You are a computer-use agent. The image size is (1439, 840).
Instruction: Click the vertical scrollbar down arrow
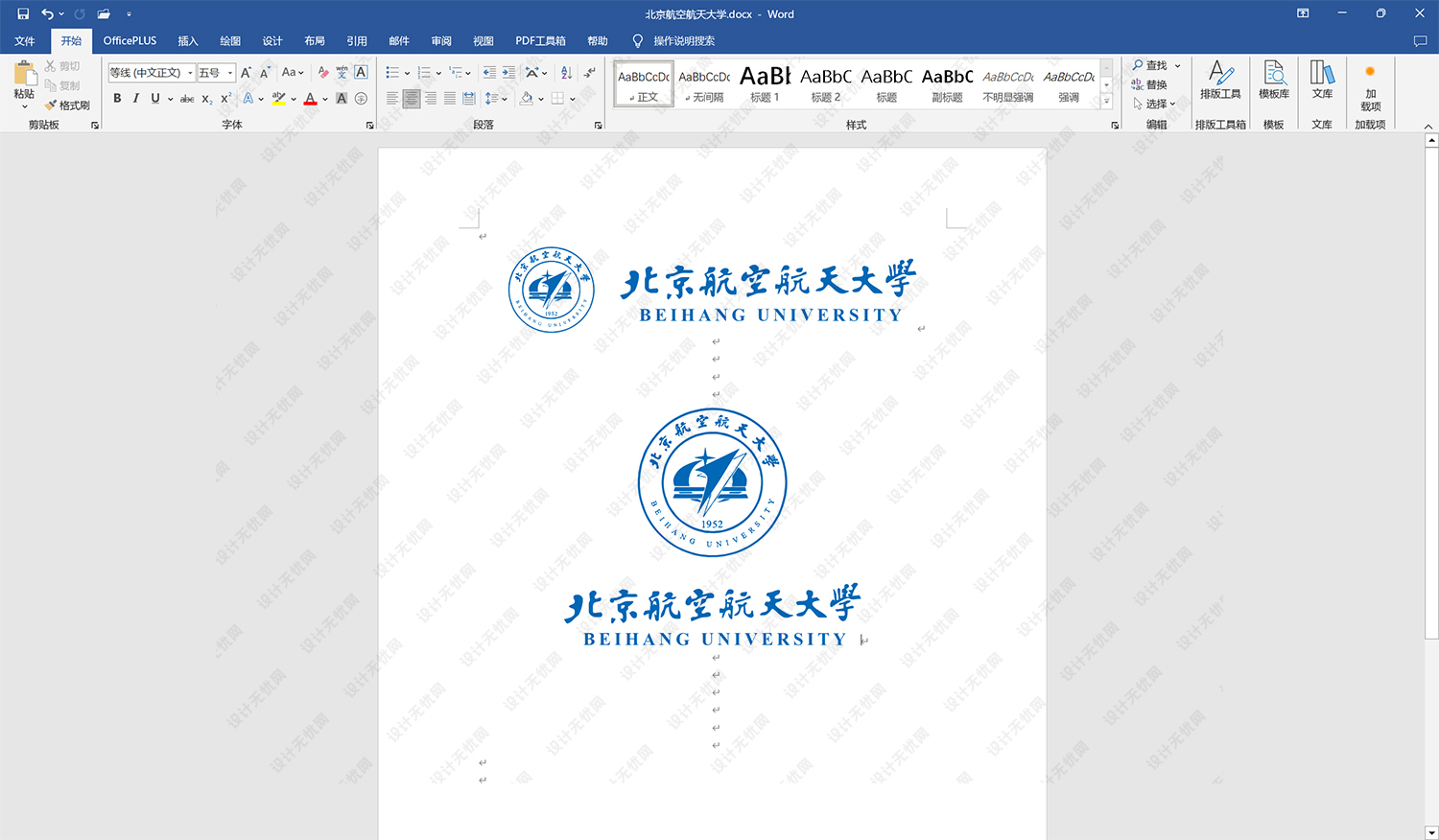click(x=1431, y=832)
